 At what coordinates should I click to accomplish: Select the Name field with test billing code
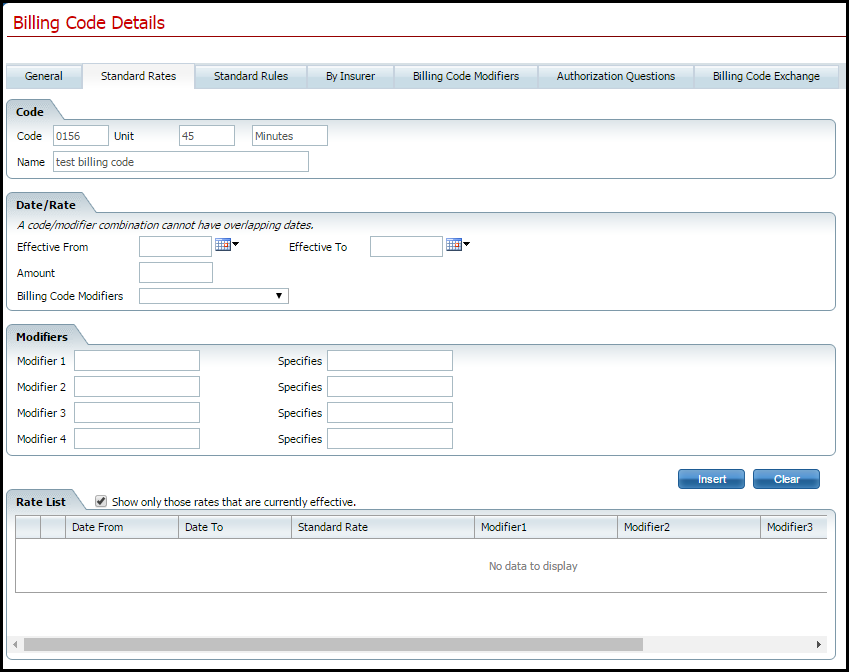(x=181, y=162)
